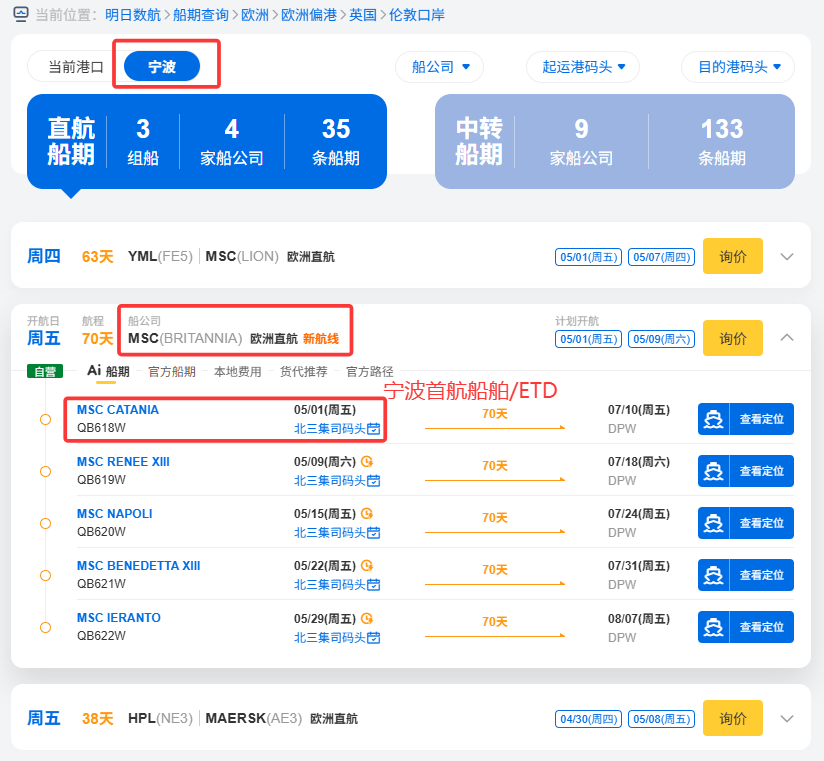Switch to the 官方船期 tab
Image resolution: width=824 pixels, height=761 pixels.
click(x=172, y=371)
